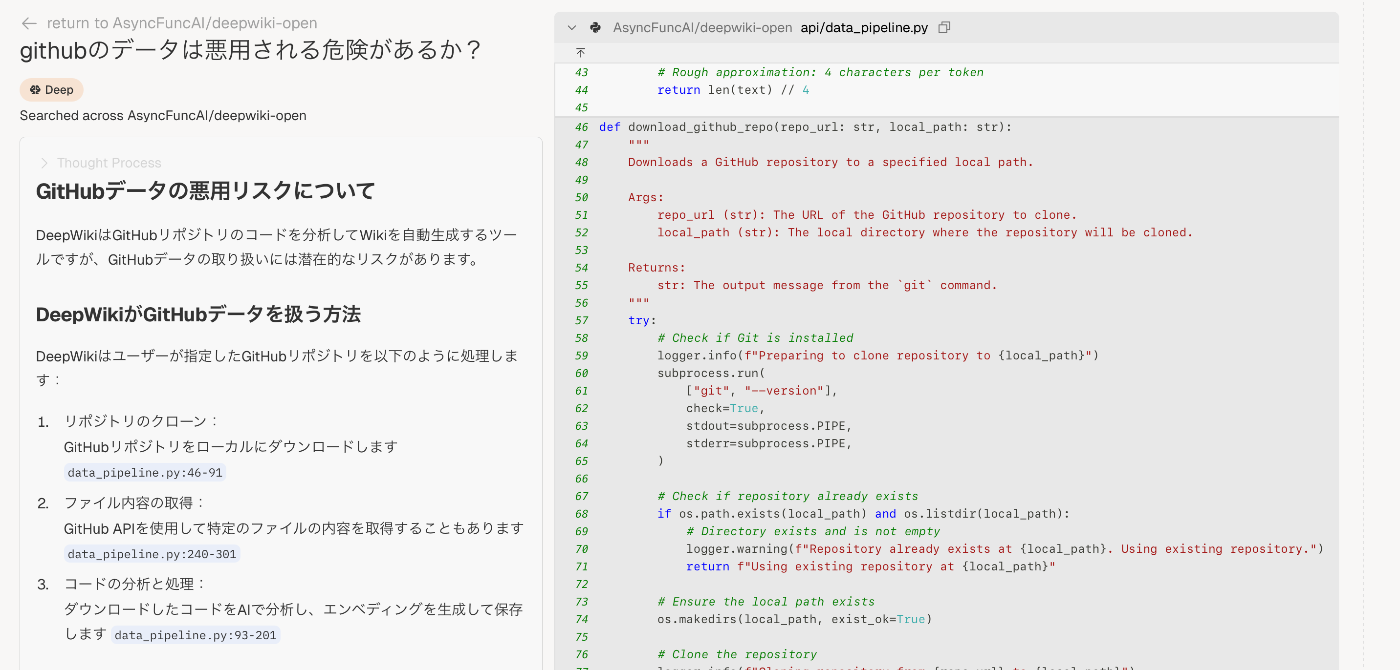Click docstring line Downloads a GitHub repository
Viewport: 1400px width, 670px height.
click(x=831, y=162)
